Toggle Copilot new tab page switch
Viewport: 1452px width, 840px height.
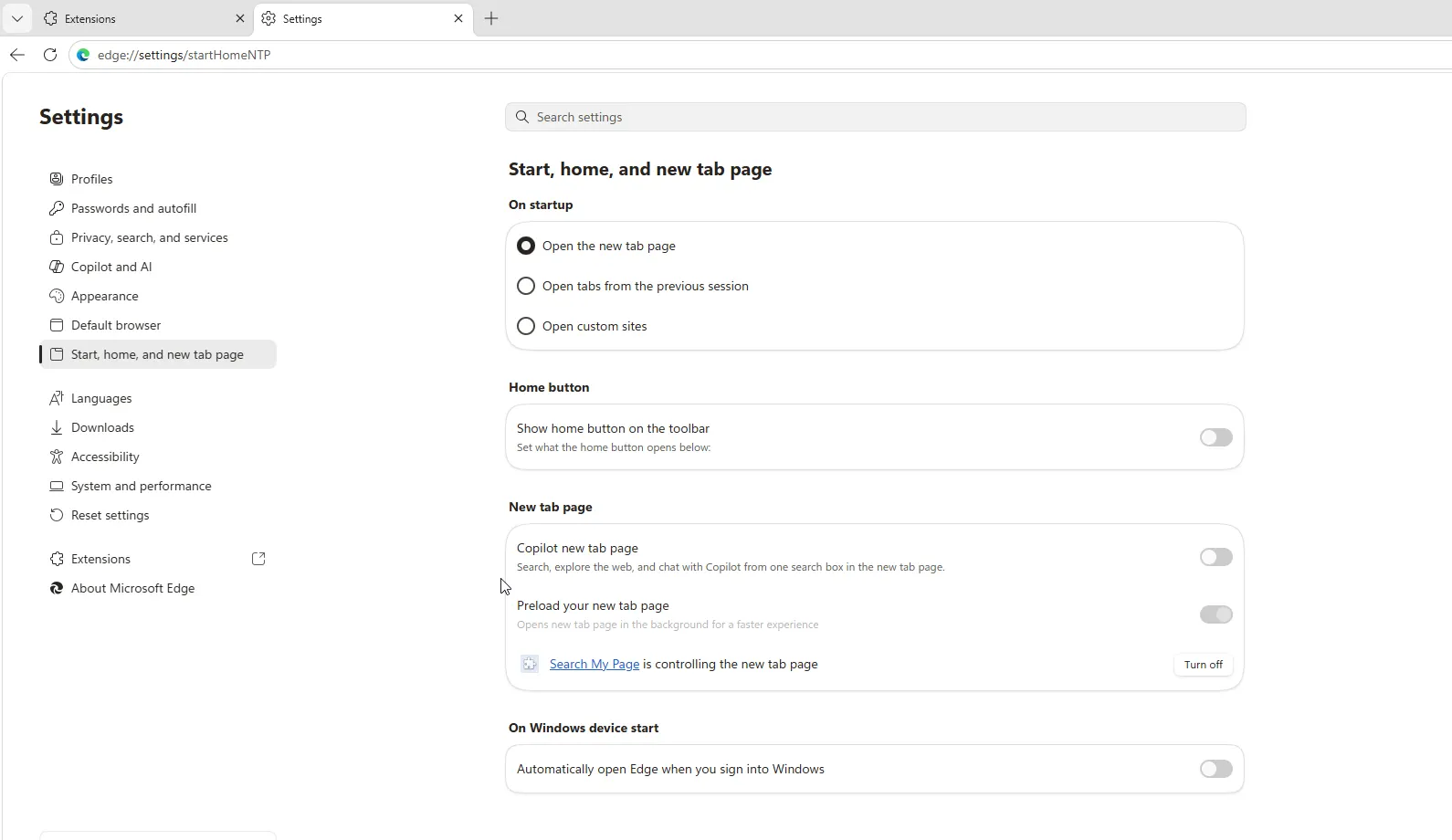[x=1216, y=557]
